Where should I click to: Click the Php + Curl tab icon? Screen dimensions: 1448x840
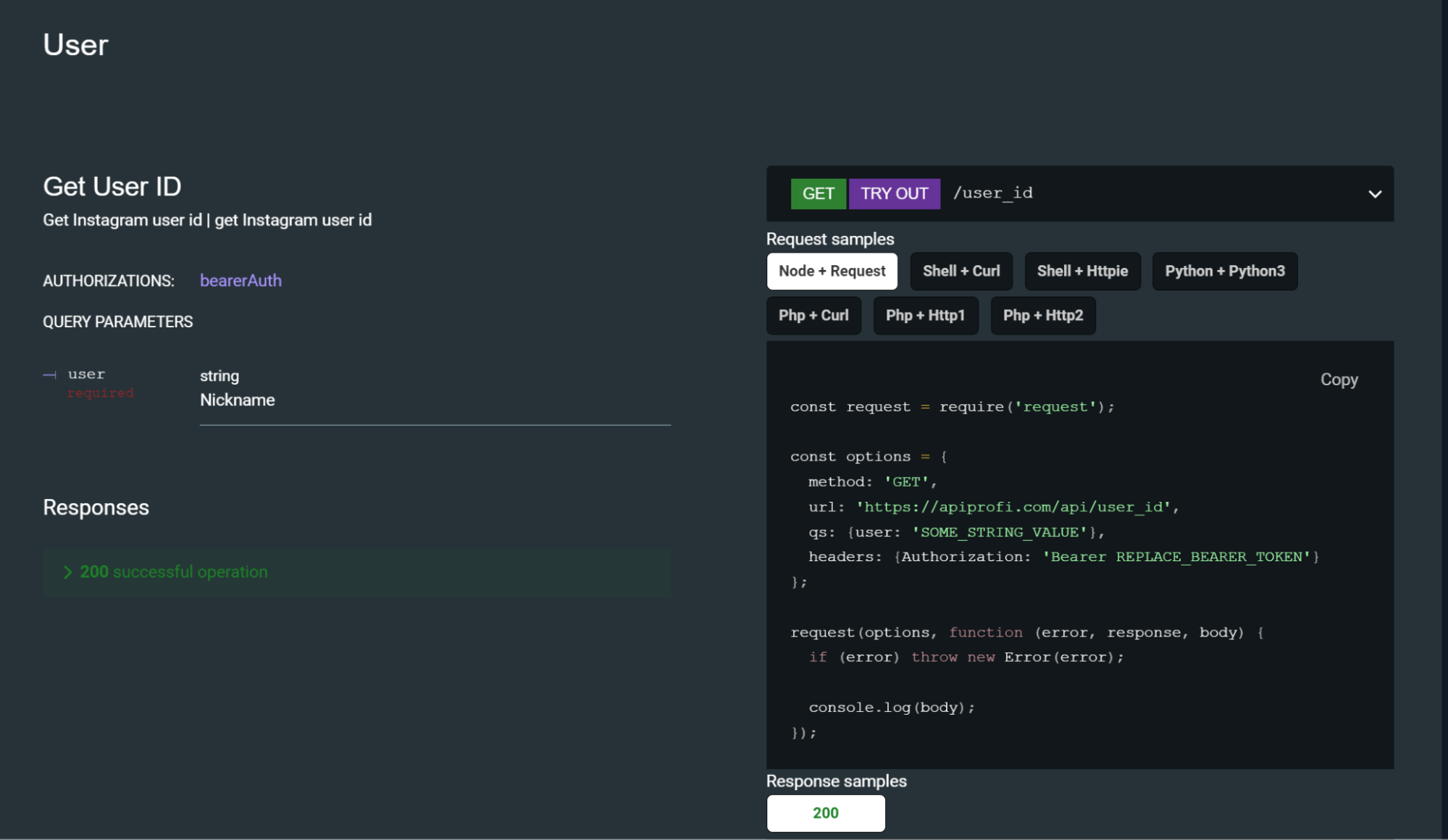[x=813, y=315]
